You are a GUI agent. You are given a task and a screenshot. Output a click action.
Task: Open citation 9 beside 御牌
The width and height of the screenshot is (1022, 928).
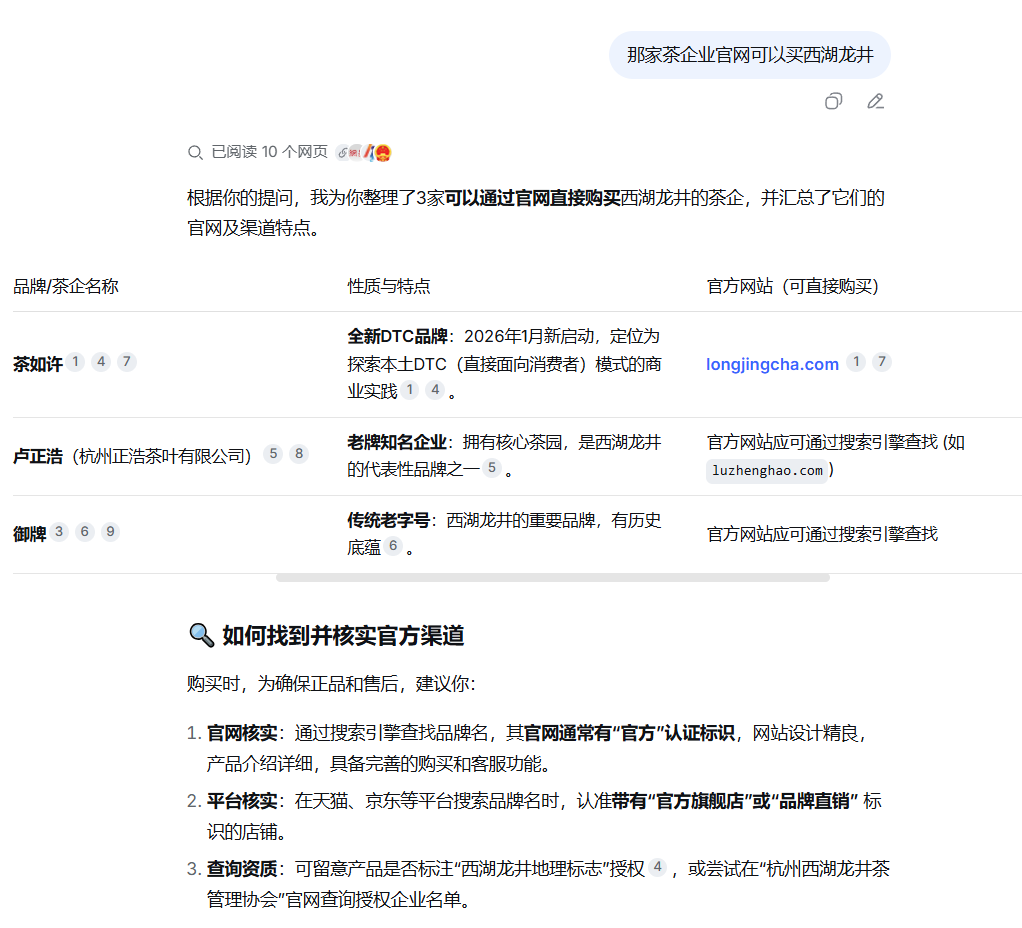pyautogui.click(x=110, y=532)
